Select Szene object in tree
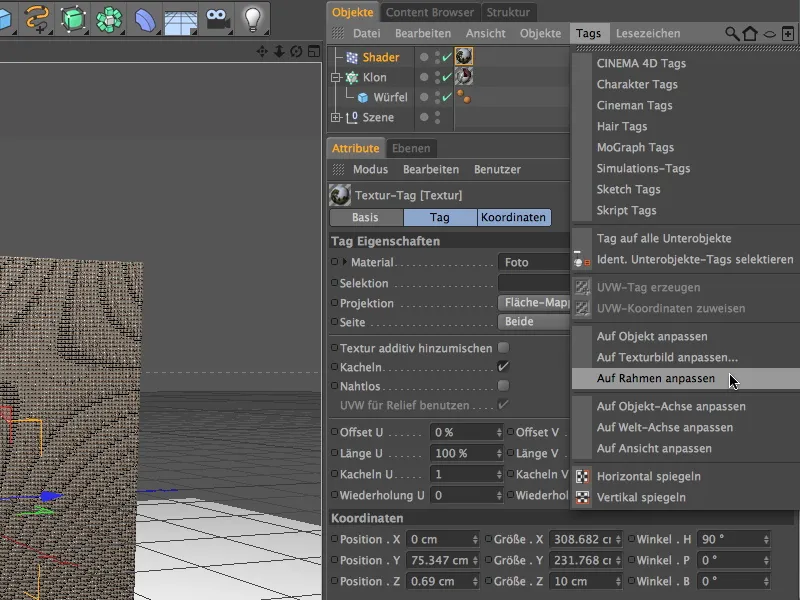The width and height of the screenshot is (800, 600). click(378, 117)
